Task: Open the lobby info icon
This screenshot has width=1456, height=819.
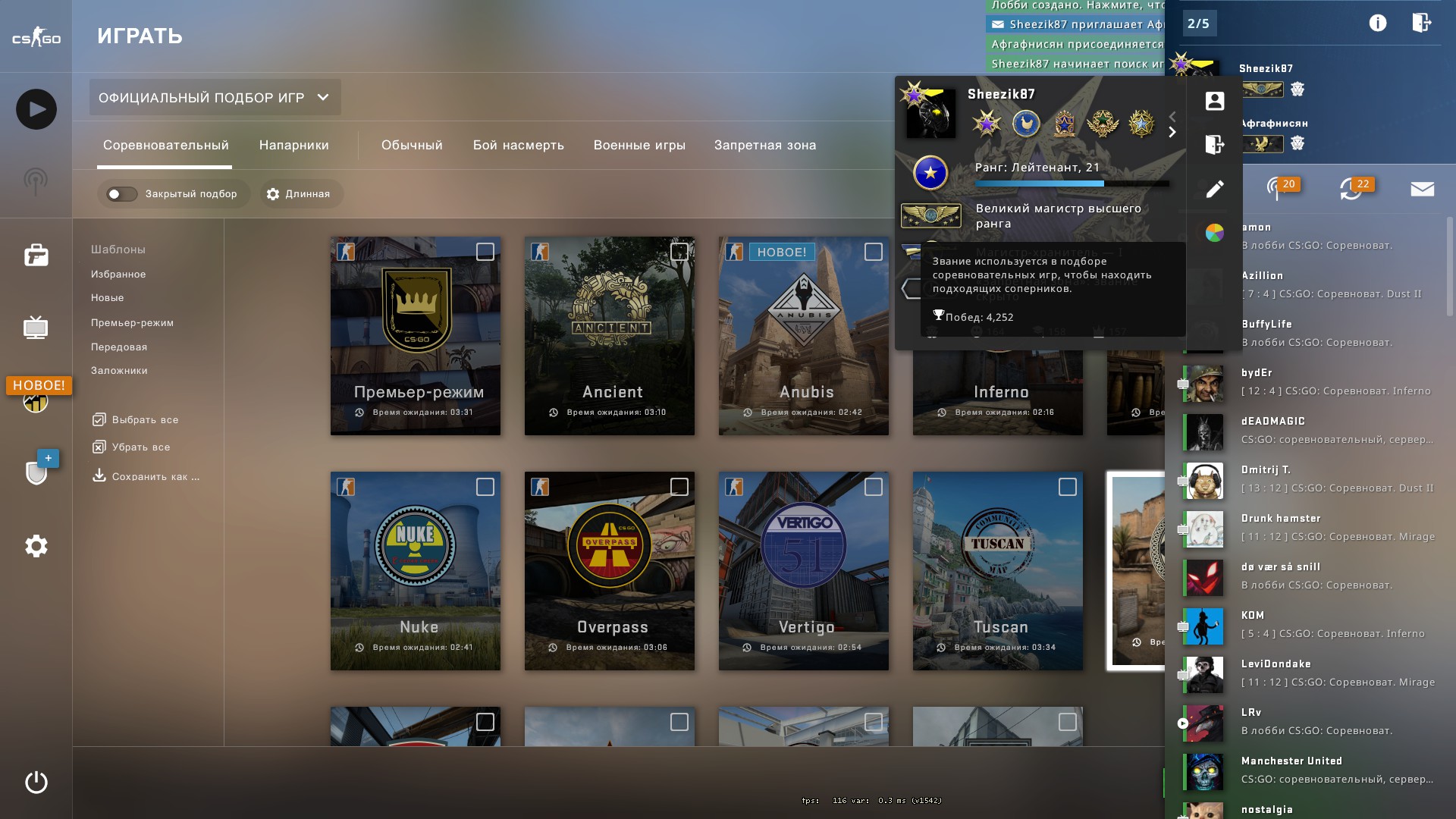Action: coord(1377,23)
